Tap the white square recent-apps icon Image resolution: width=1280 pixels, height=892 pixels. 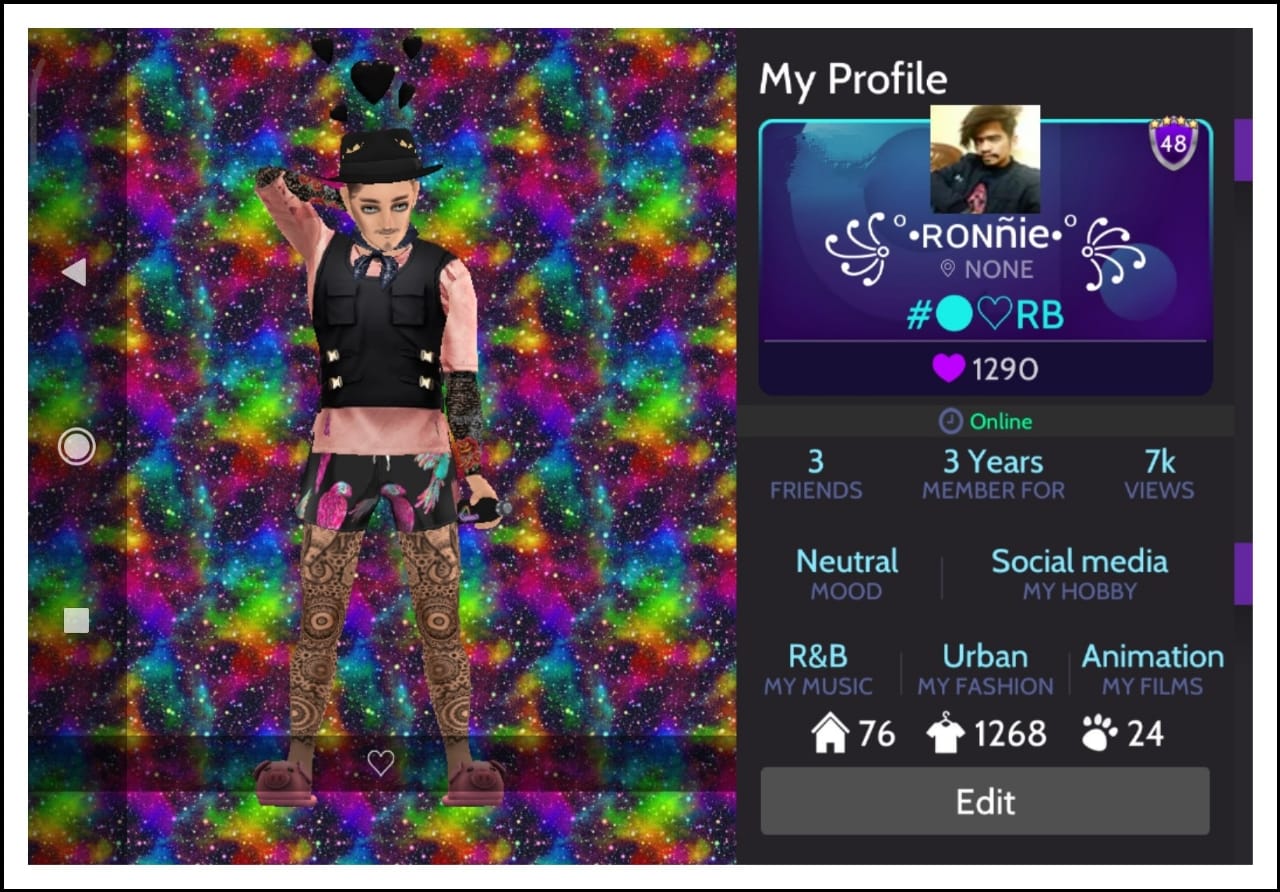(76, 621)
